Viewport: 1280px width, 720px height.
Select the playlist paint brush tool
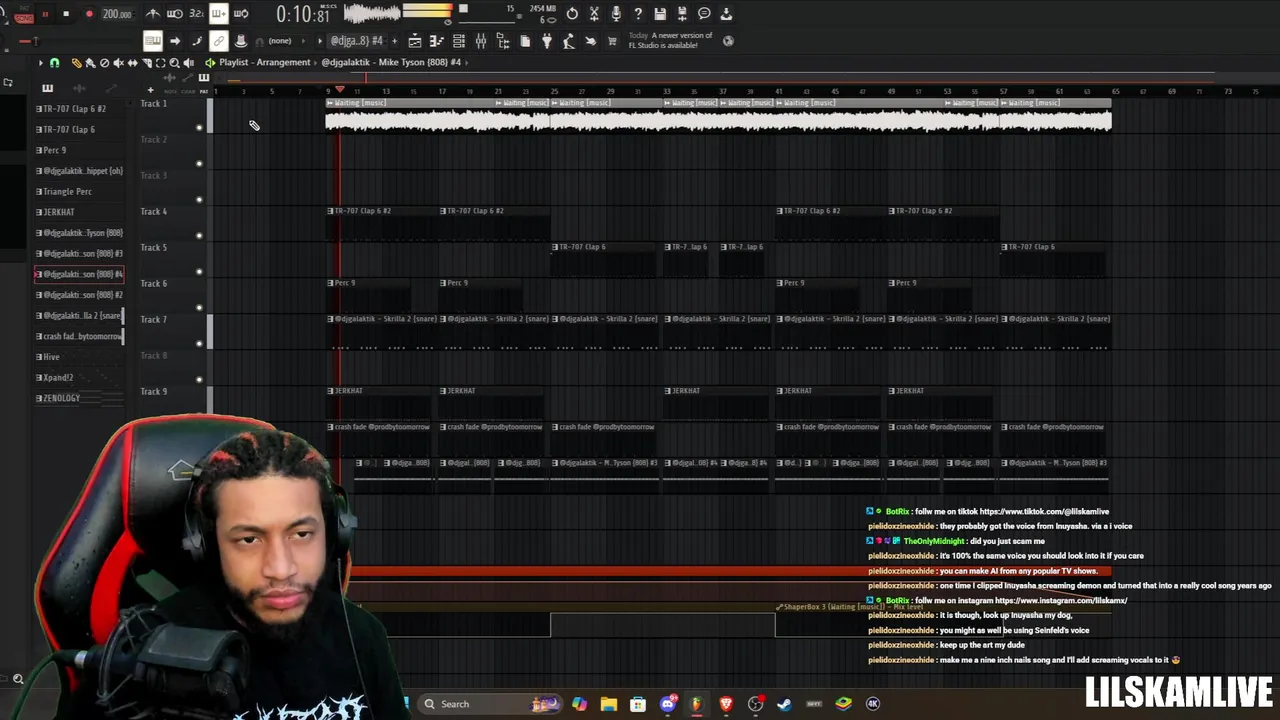tap(90, 63)
